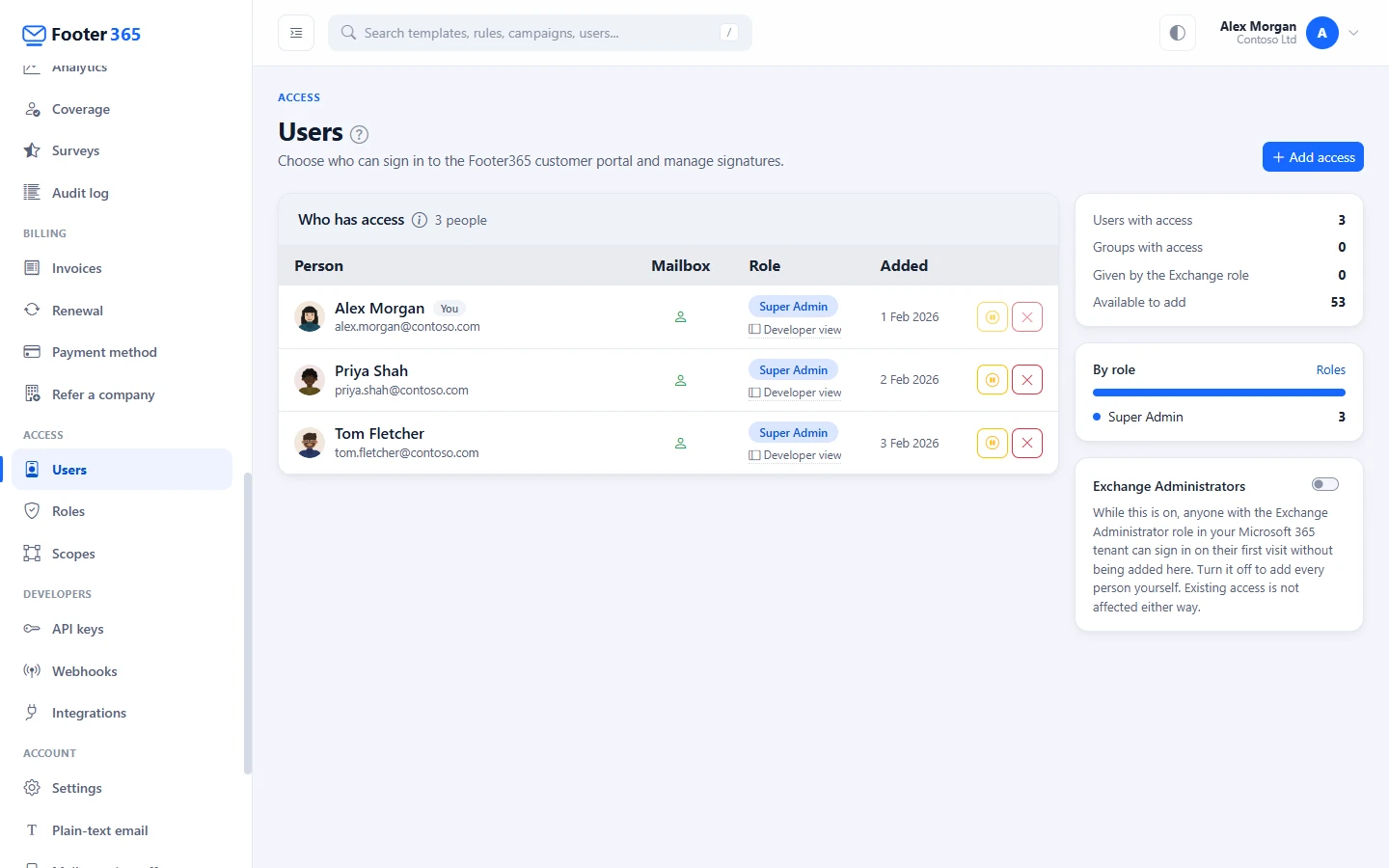Select Roles in sidebar Access section
1389x868 pixels.
click(123, 511)
